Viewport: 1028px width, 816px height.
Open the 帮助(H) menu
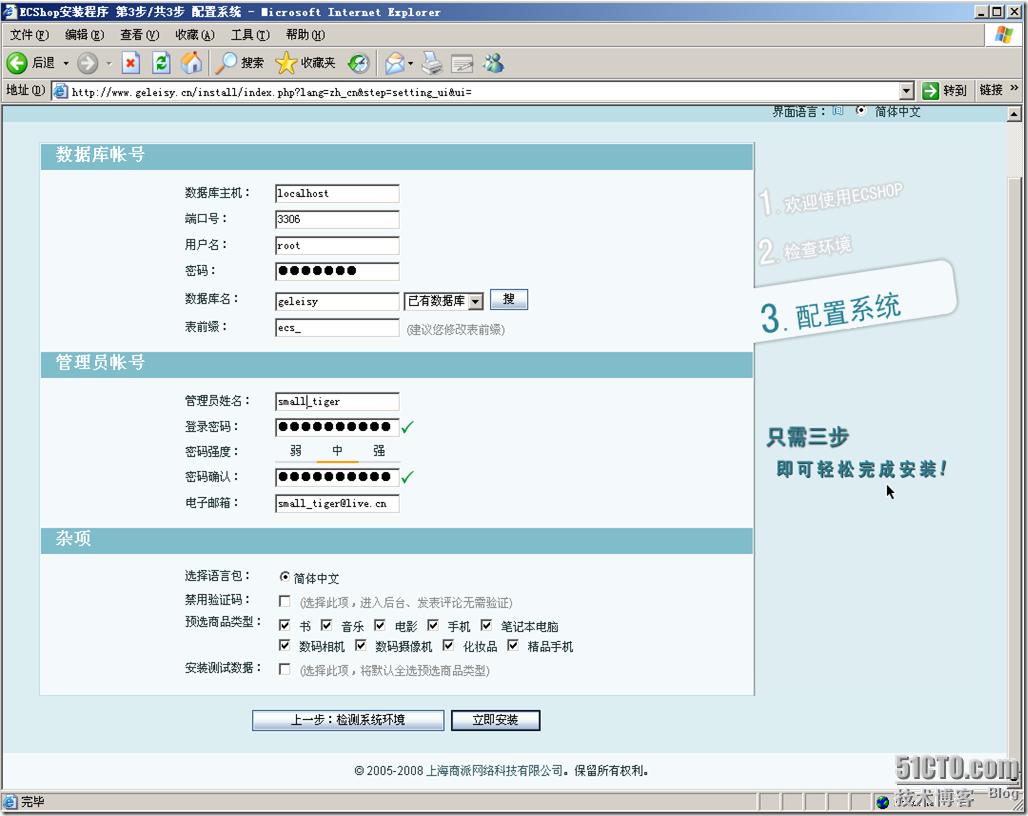click(305, 35)
